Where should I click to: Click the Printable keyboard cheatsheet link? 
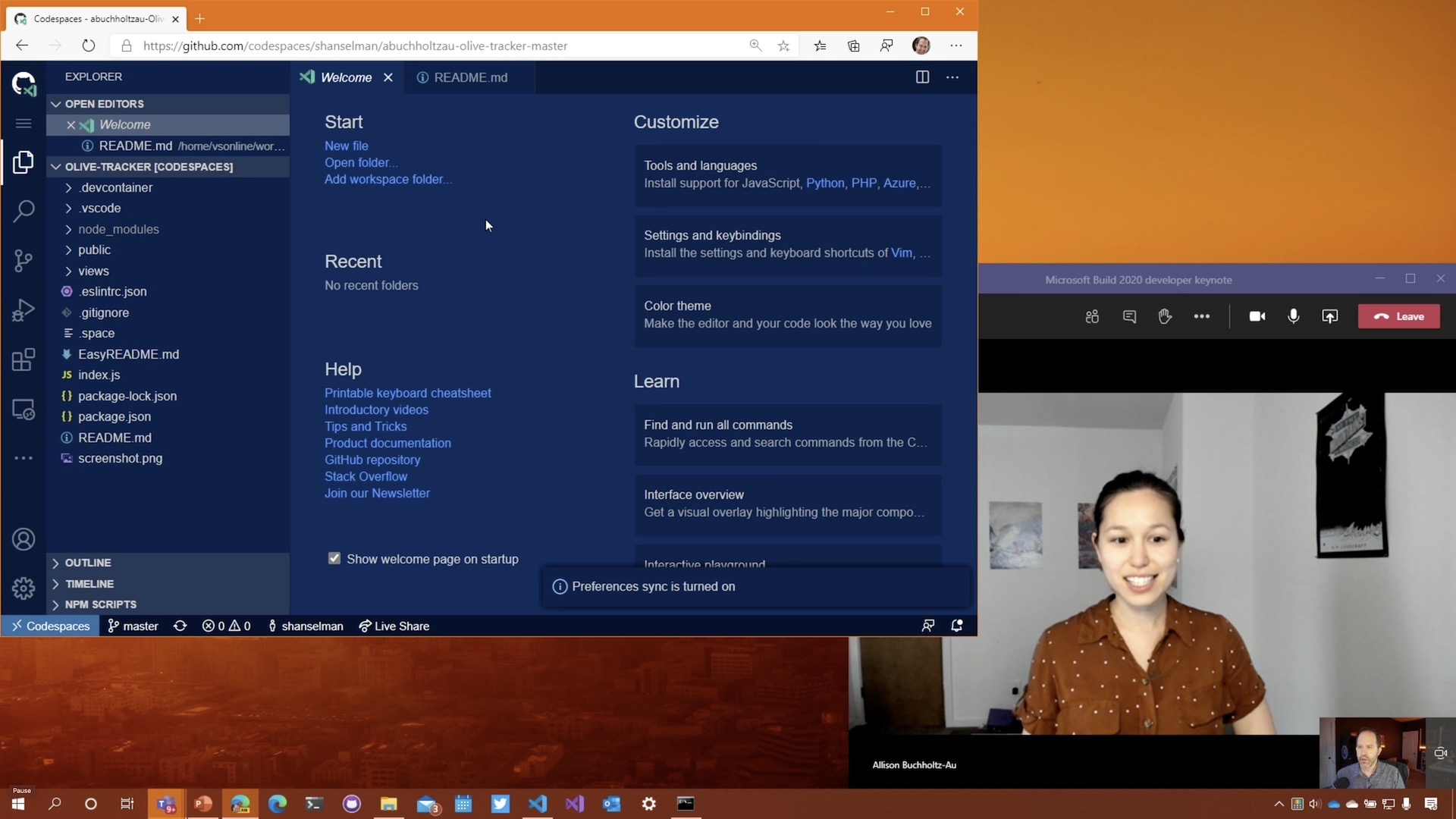pyautogui.click(x=407, y=392)
